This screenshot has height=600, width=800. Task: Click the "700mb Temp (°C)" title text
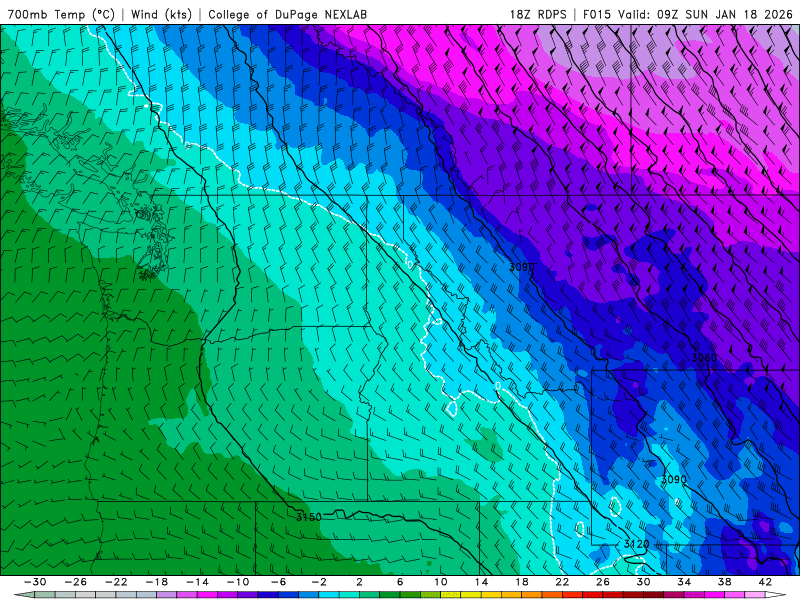tap(62, 14)
